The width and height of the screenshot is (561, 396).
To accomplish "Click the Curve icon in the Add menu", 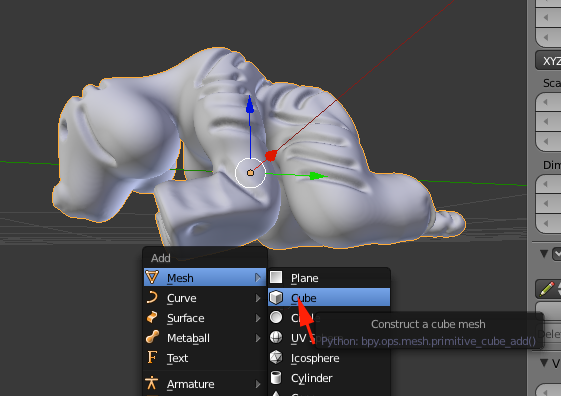I will point(152,298).
